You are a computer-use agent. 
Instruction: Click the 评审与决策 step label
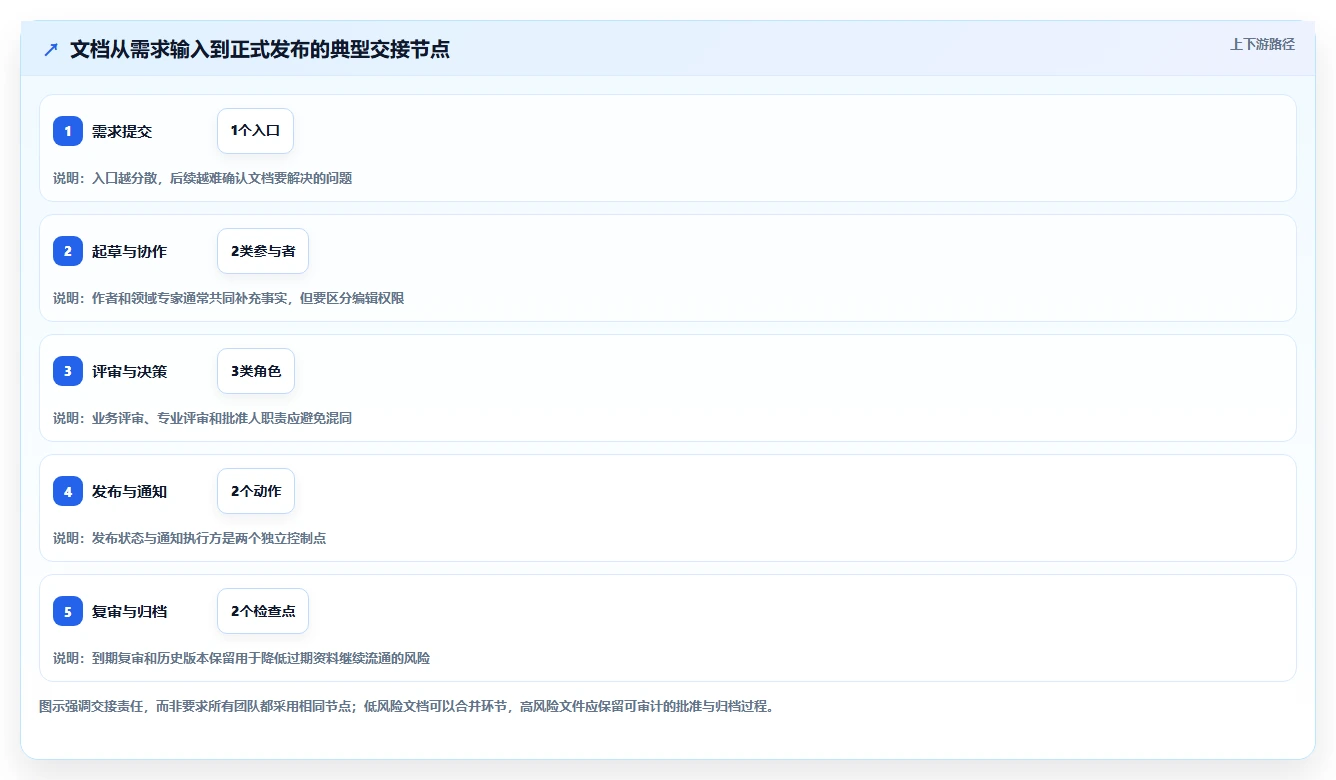[x=129, y=371]
